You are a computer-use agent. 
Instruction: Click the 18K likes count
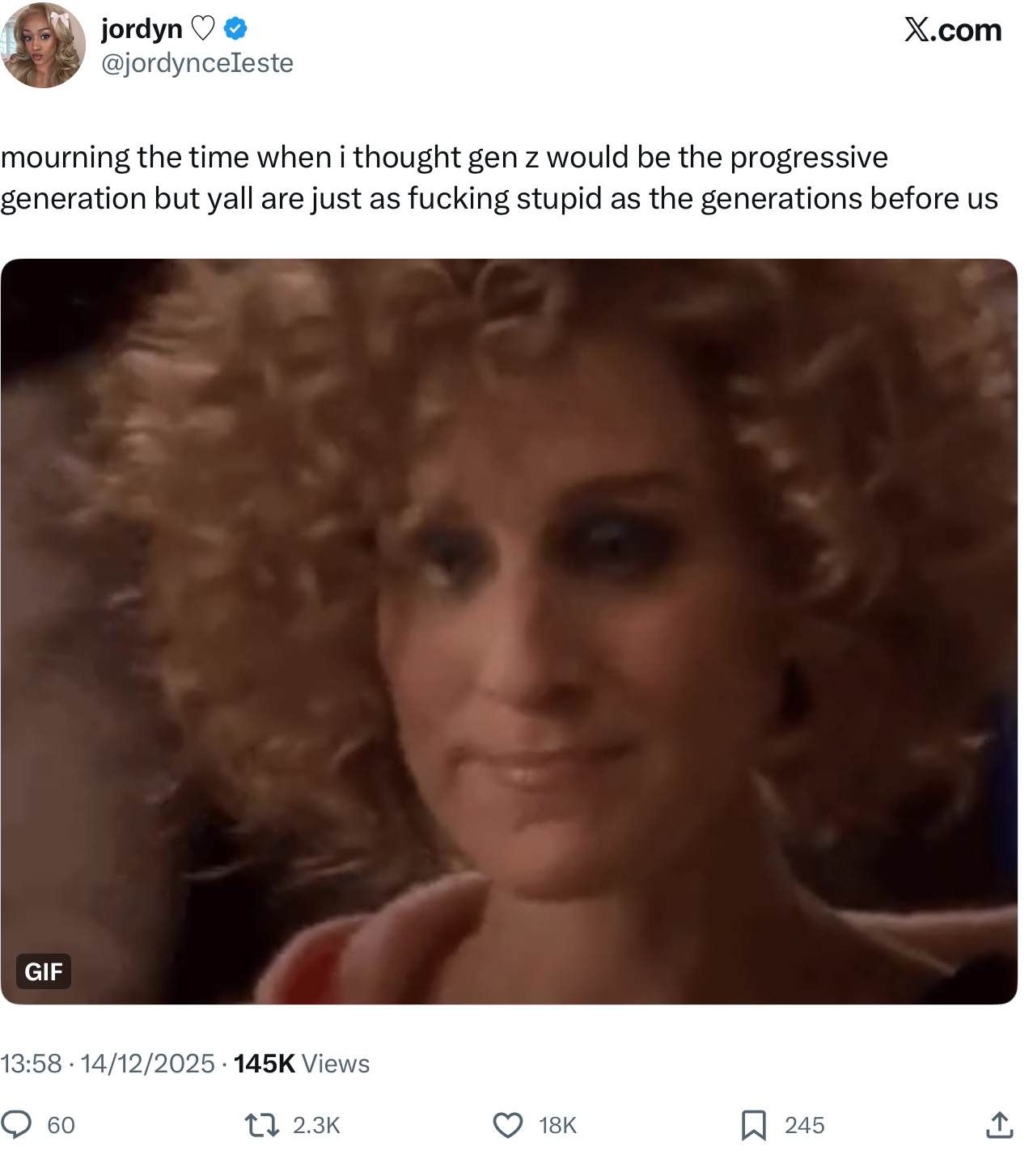click(557, 1125)
